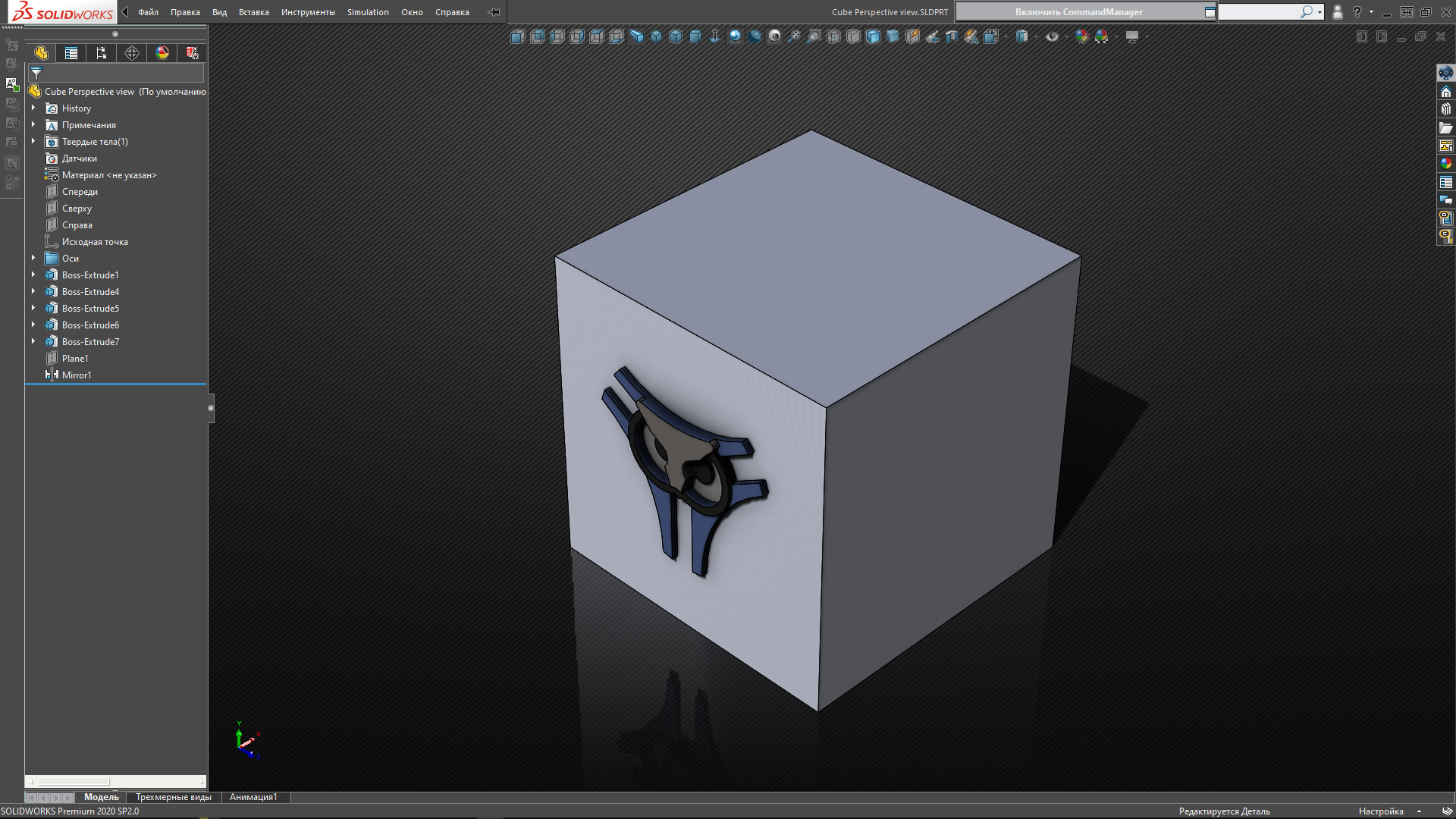The height and width of the screenshot is (819, 1456).
Task: Click the Previous View icon
Action: pos(932,36)
